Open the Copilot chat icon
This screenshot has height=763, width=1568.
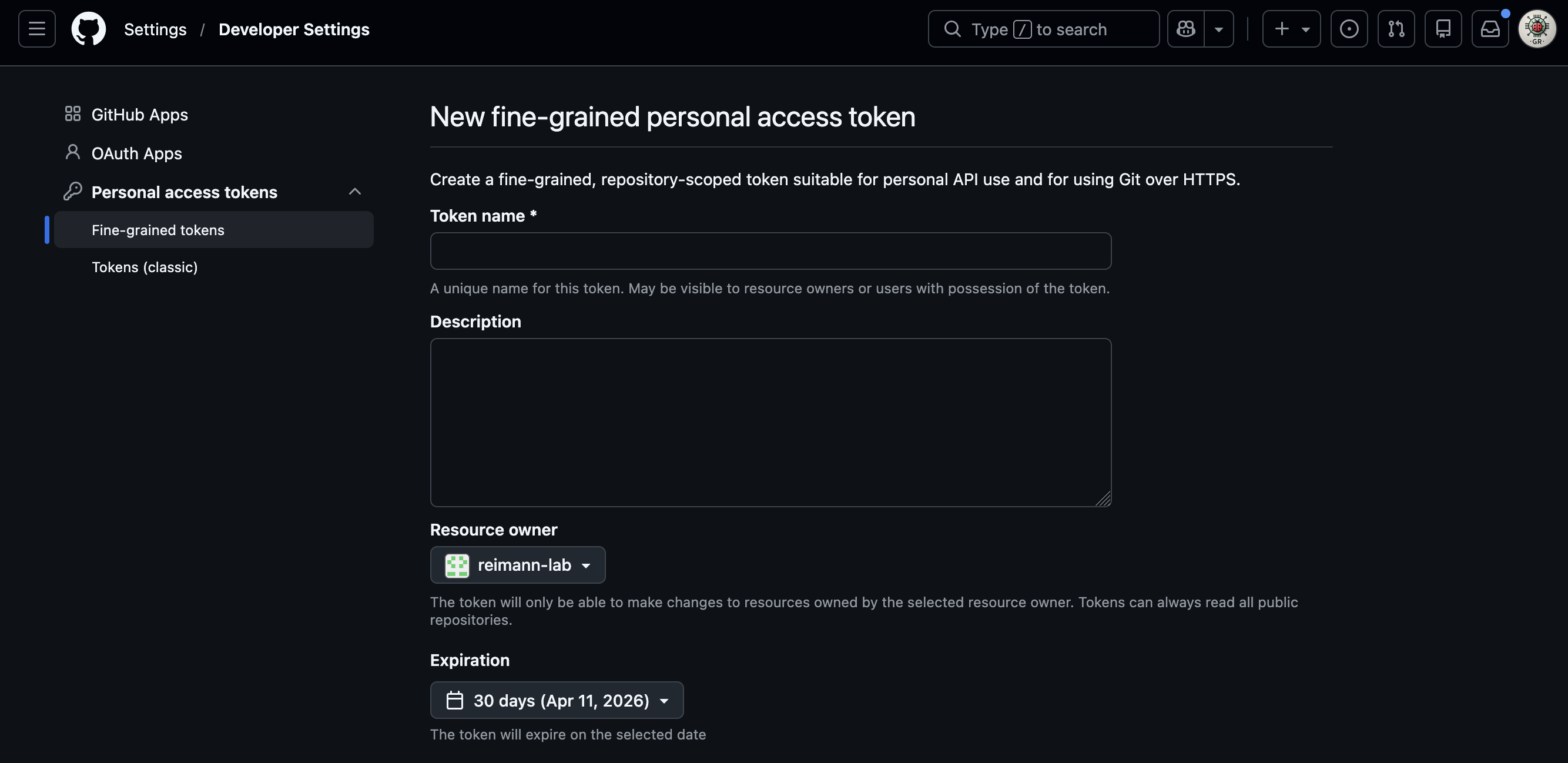1185,29
